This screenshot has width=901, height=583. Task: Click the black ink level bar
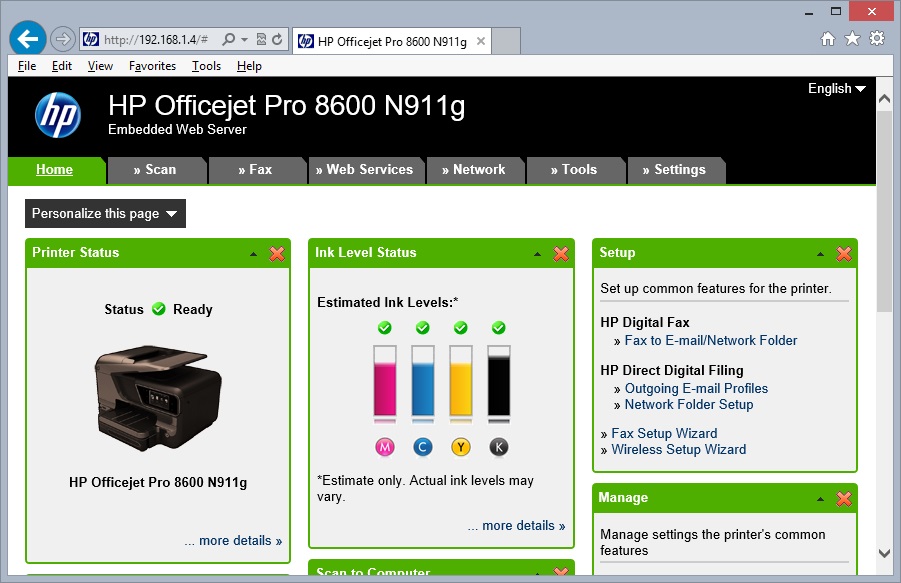click(499, 380)
